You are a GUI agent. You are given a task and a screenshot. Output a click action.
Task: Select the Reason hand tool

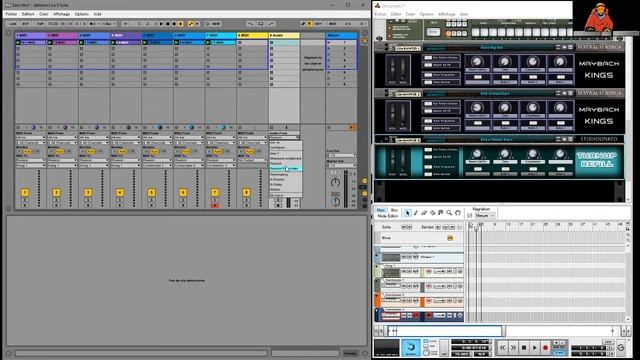point(458,213)
